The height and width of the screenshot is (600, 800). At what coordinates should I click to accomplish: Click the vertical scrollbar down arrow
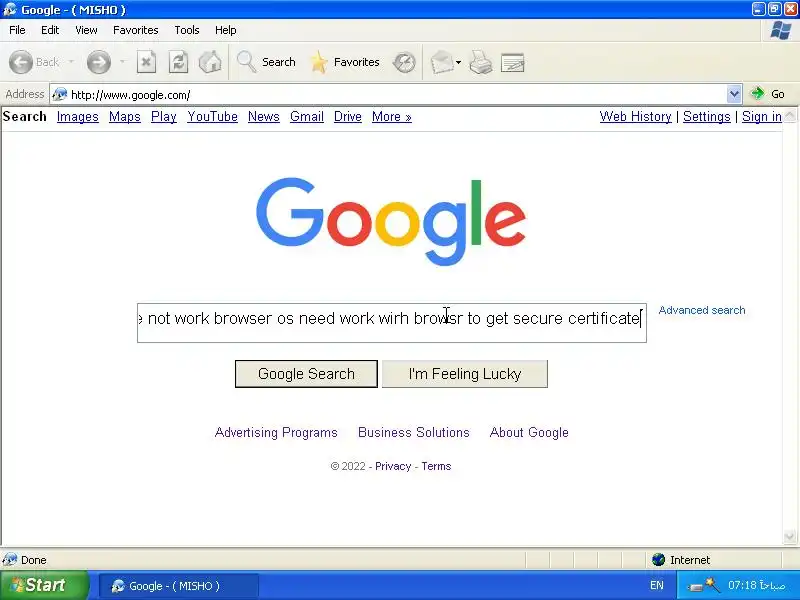pos(789,536)
